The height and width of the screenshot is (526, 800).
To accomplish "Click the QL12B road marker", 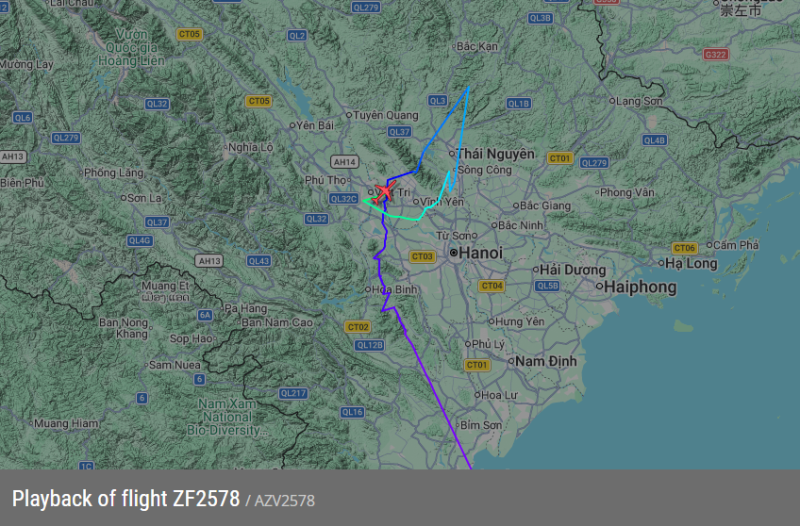I will [369, 345].
